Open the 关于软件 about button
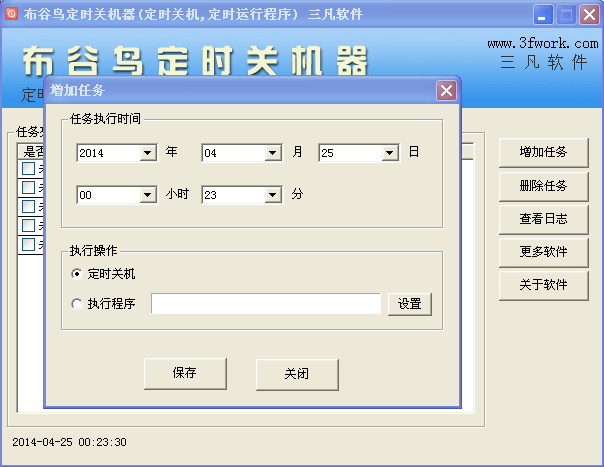 click(543, 284)
